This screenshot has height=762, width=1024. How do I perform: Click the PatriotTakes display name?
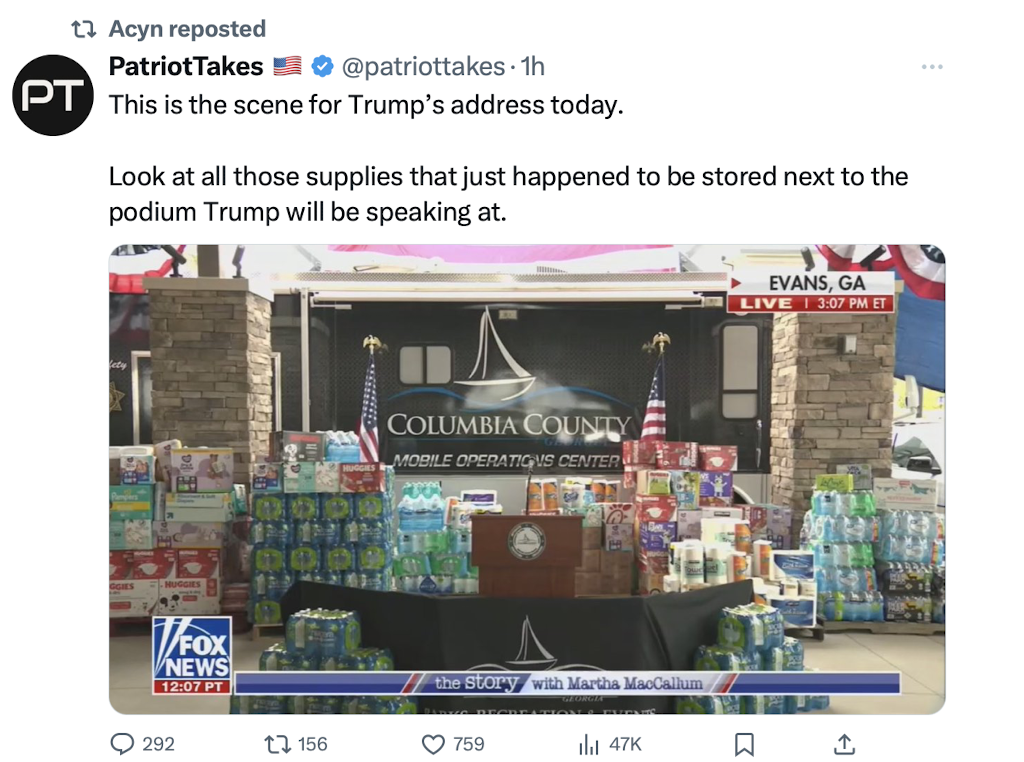(186, 67)
